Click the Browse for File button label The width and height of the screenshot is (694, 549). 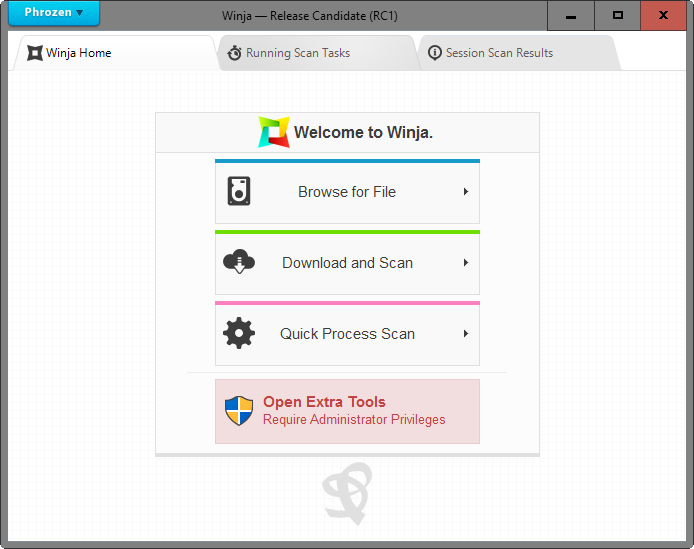[347, 192]
